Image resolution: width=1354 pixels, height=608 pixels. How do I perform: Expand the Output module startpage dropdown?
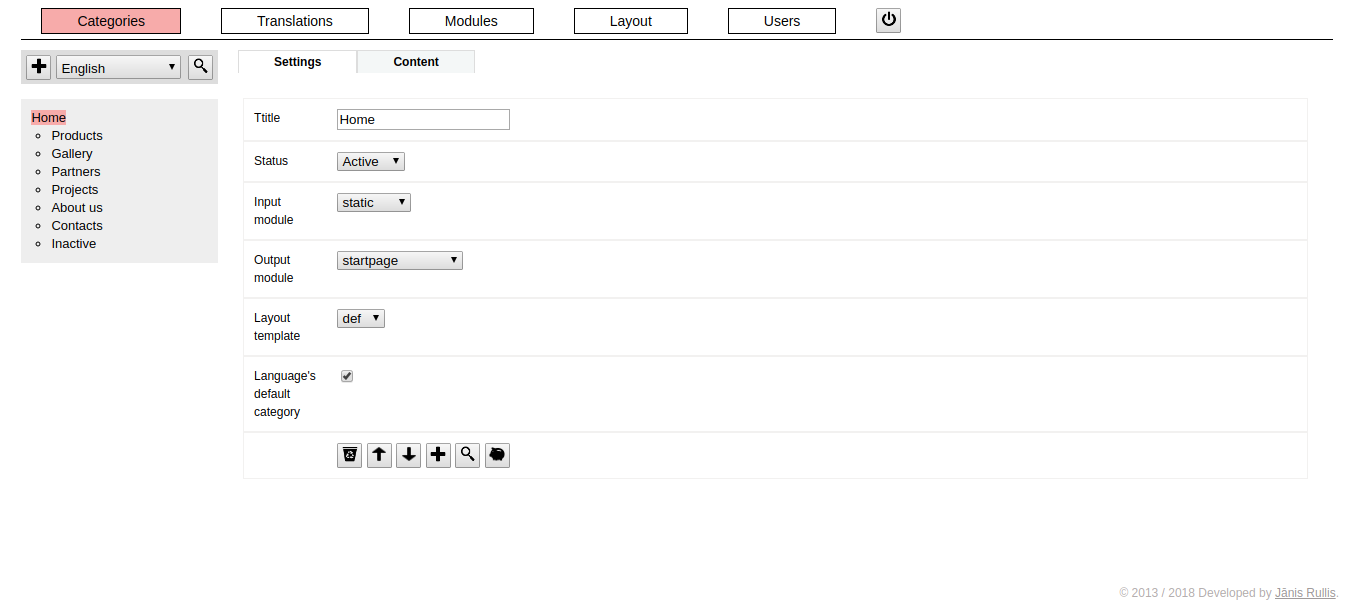point(400,260)
